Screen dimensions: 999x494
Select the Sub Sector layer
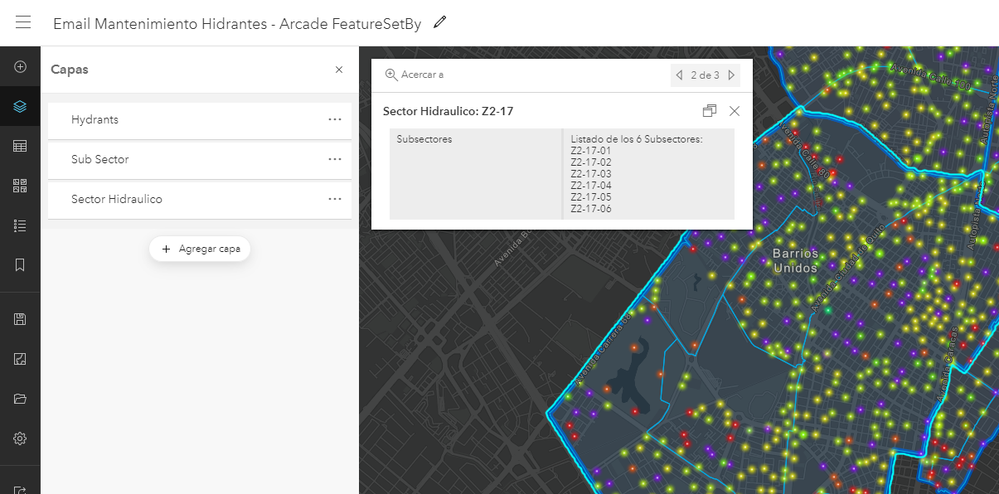click(x=199, y=159)
